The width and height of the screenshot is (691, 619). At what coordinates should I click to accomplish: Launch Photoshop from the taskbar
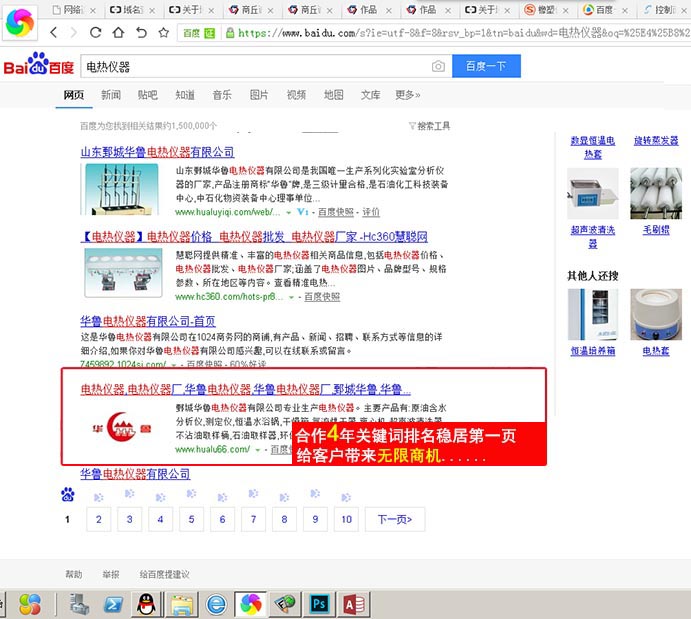(319, 604)
